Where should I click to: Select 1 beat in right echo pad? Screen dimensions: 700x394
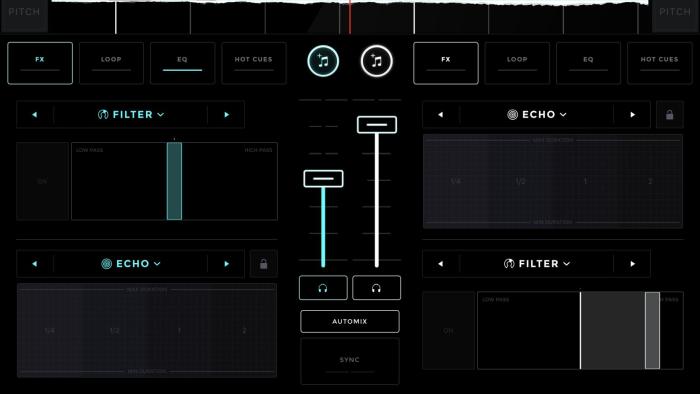point(585,181)
